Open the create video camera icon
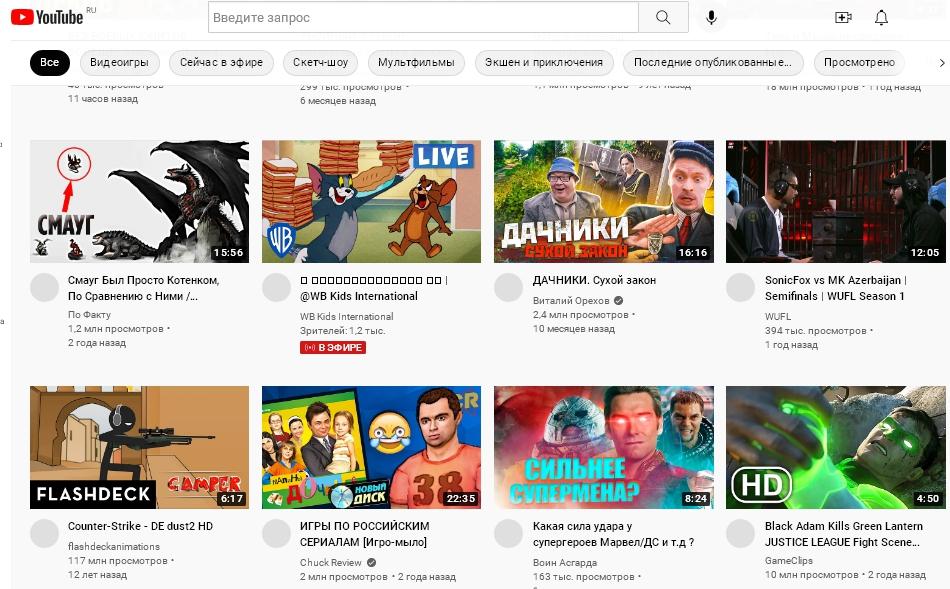The image size is (950, 589). click(x=843, y=18)
